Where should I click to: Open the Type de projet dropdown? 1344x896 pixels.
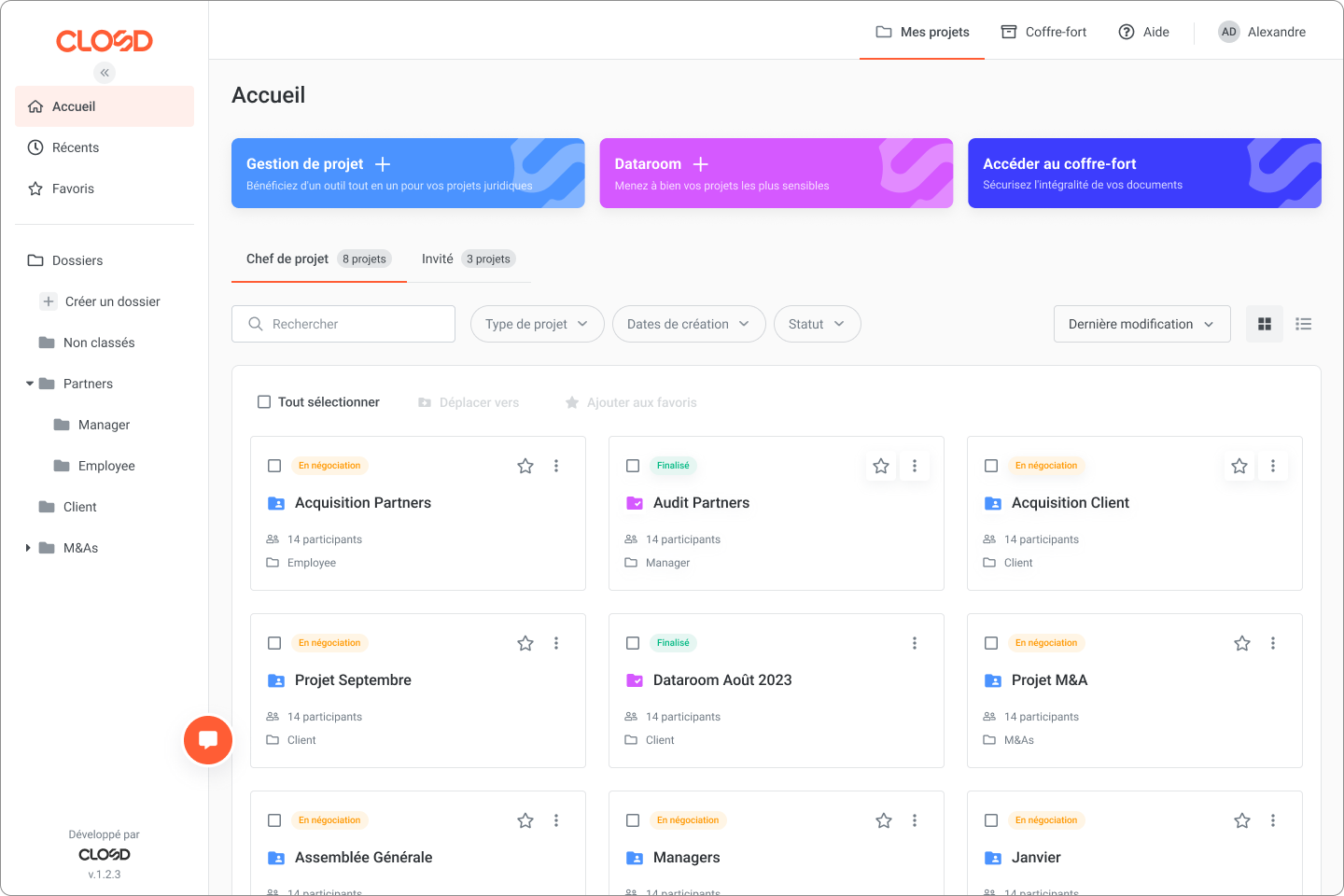pos(537,324)
